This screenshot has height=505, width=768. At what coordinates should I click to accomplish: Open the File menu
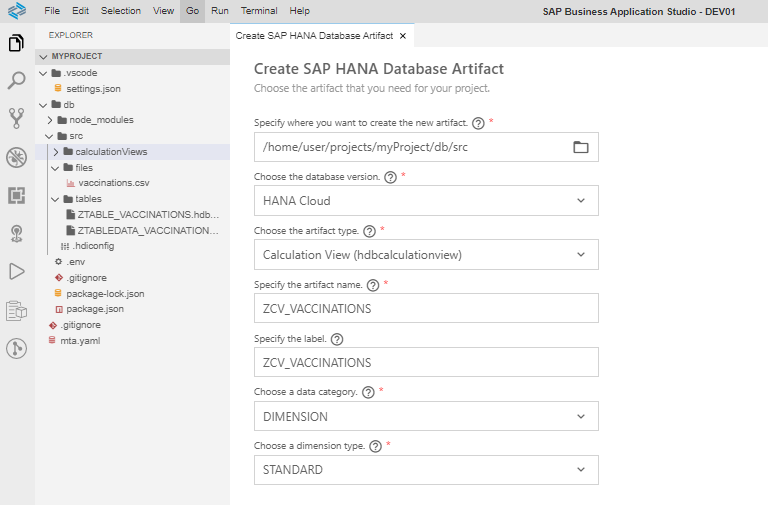(x=52, y=11)
